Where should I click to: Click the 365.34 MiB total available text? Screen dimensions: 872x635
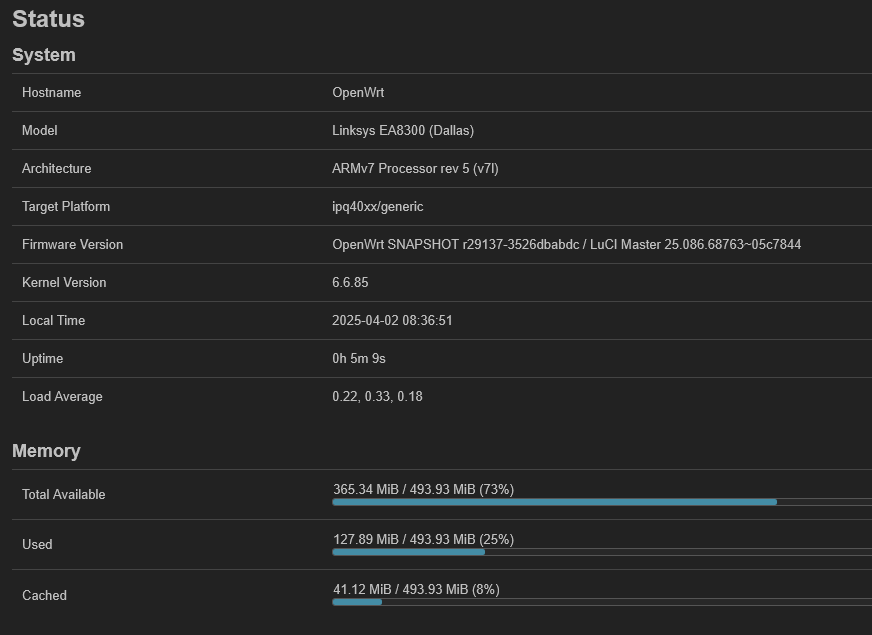423,489
